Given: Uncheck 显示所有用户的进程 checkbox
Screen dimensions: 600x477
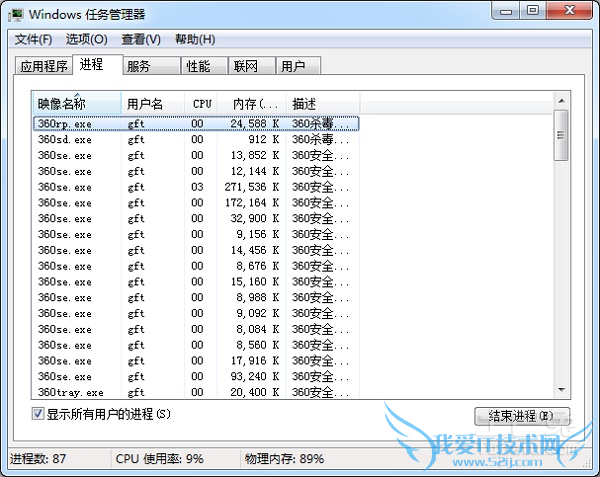Looking at the screenshot, I should pos(38,414).
